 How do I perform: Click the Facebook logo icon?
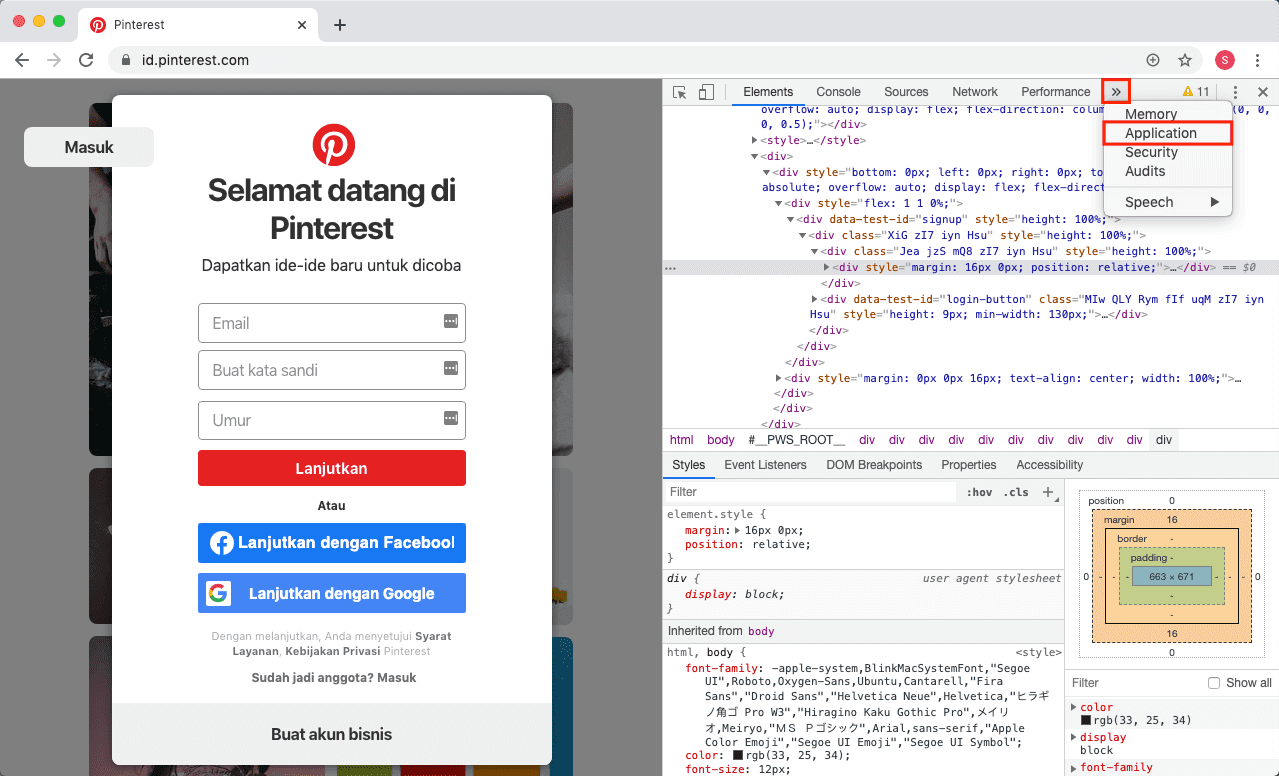222,543
